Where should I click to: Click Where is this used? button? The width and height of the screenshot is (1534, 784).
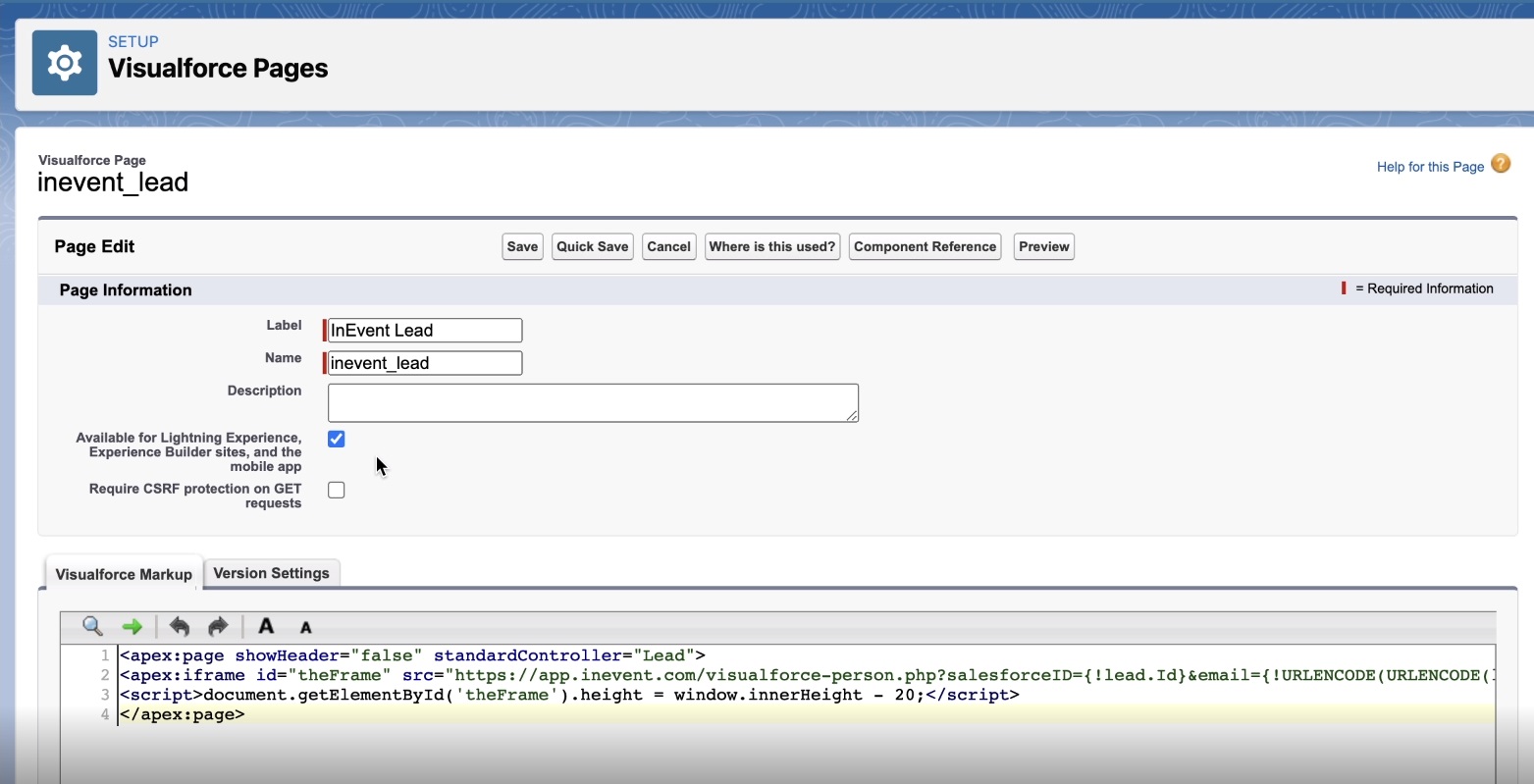772,246
